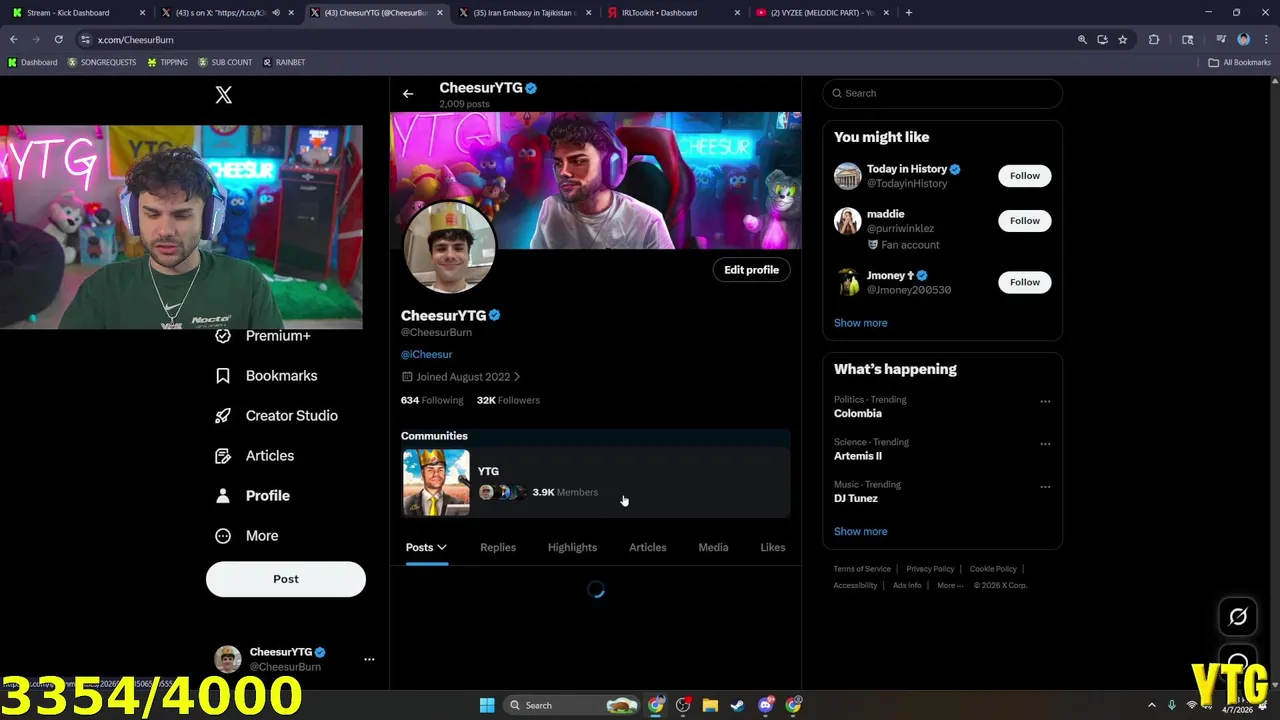Screen dimensions: 1280x720
Task: Open Terms of Service footer link
Action: (x=862, y=569)
